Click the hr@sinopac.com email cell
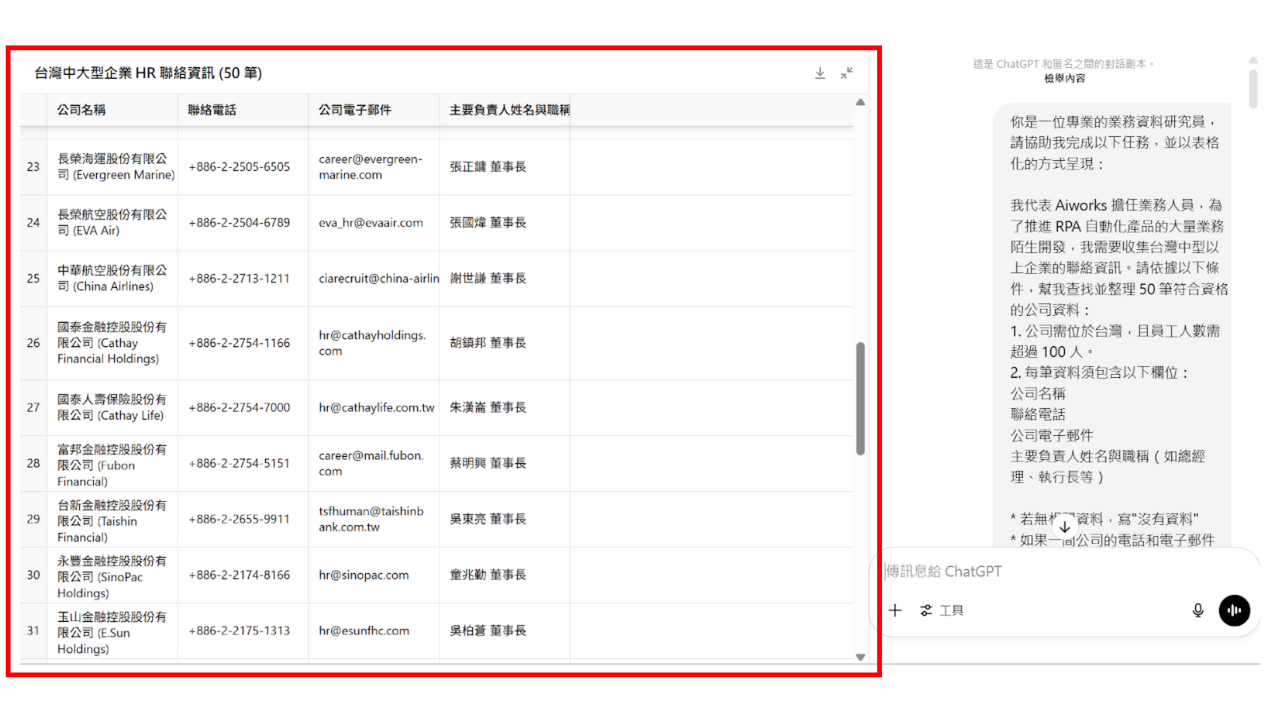This screenshot has width=1280, height=720. pyautogui.click(x=374, y=575)
